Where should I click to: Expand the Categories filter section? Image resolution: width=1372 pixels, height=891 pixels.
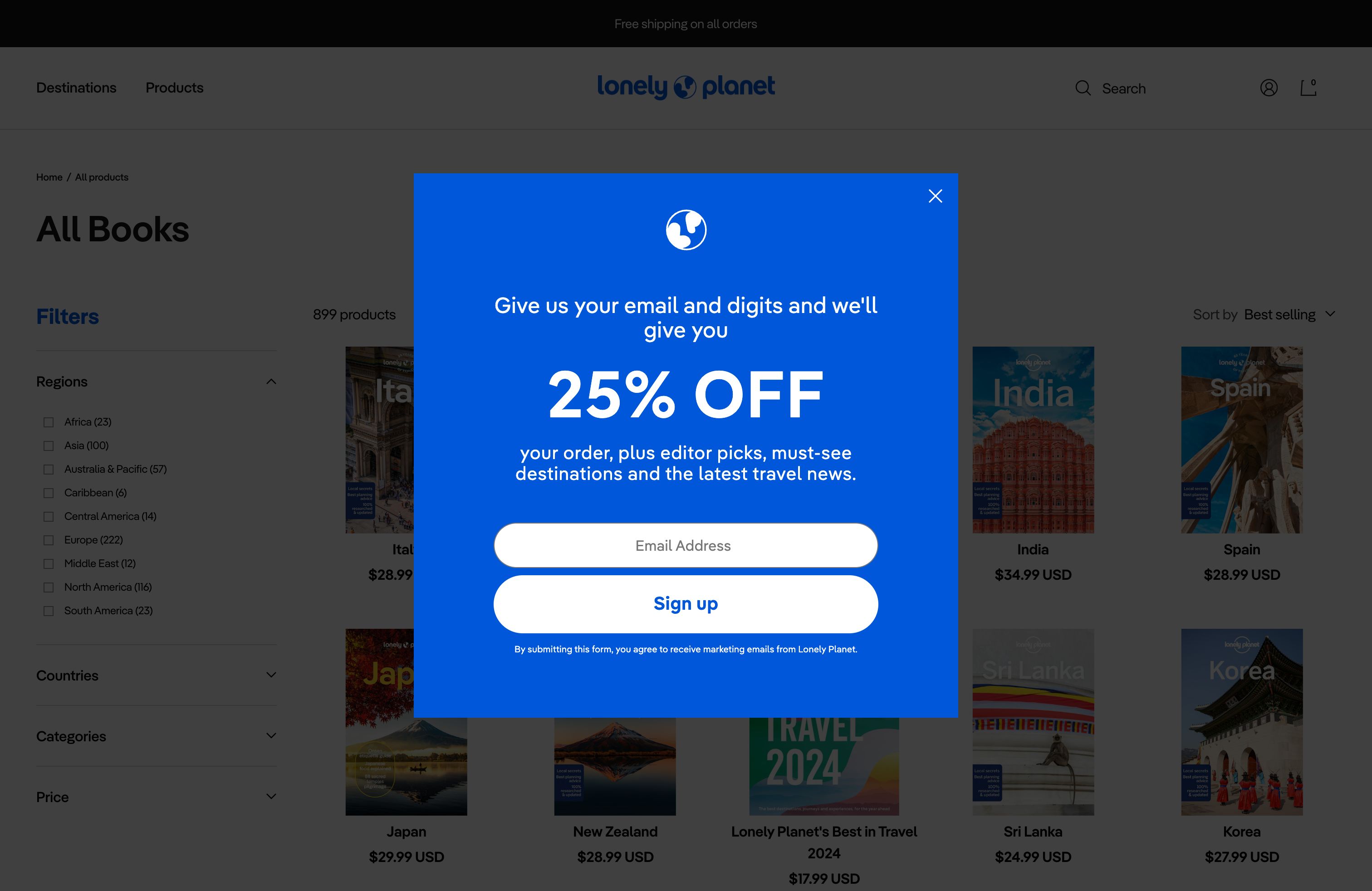coord(156,735)
